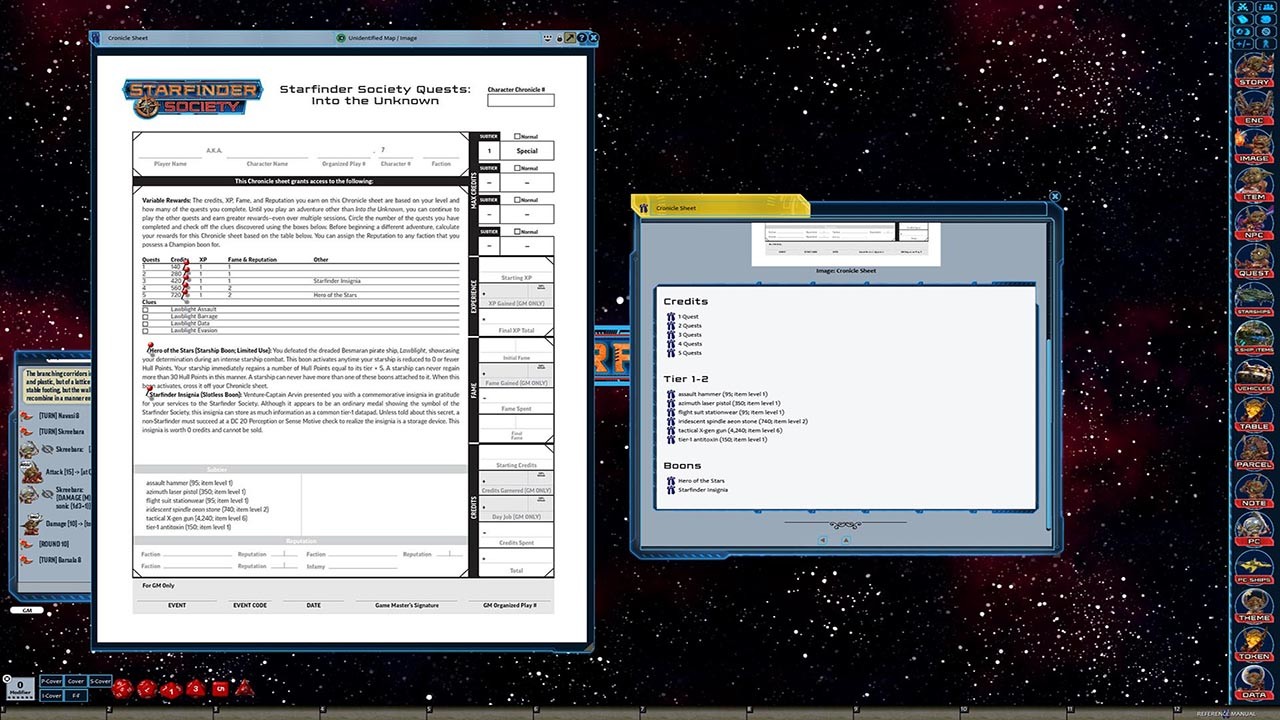Viewport: 1280px width, 720px height.
Task: Click the Unidentified Map / Image title bar
Action: (380, 37)
